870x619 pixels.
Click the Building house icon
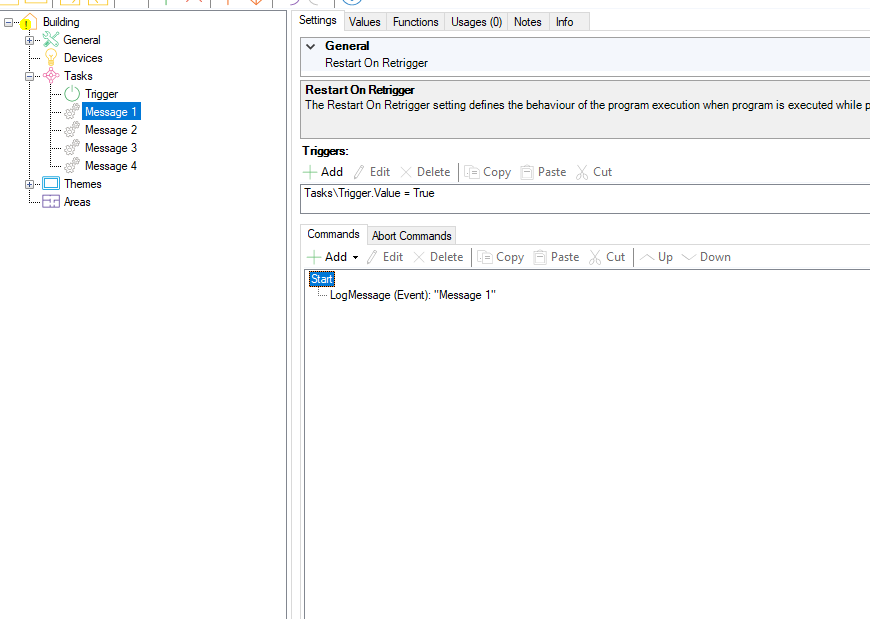coord(29,22)
